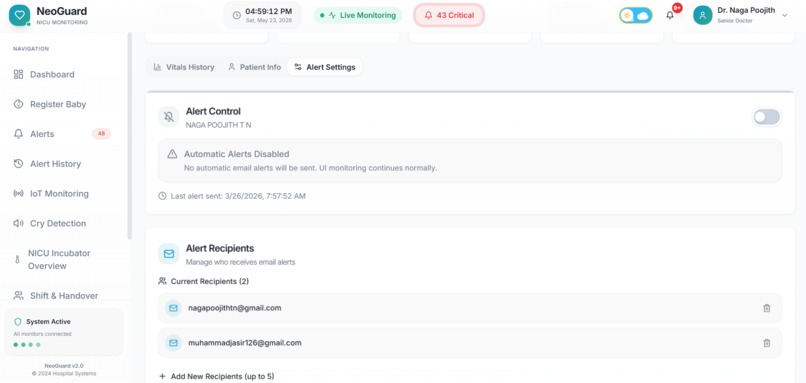Open notifications bell in header
Screen dimensions: 806x383
670,15
